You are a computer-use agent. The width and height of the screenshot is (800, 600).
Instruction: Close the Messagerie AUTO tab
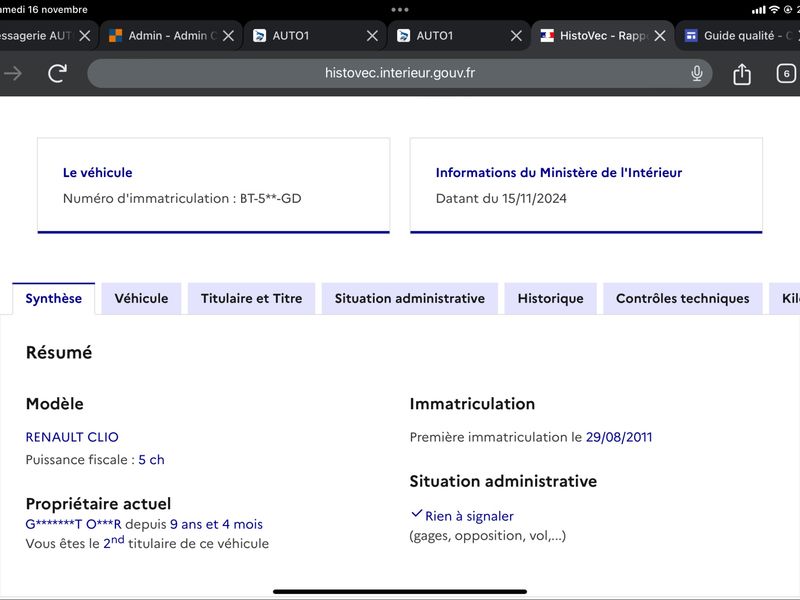pos(85,36)
